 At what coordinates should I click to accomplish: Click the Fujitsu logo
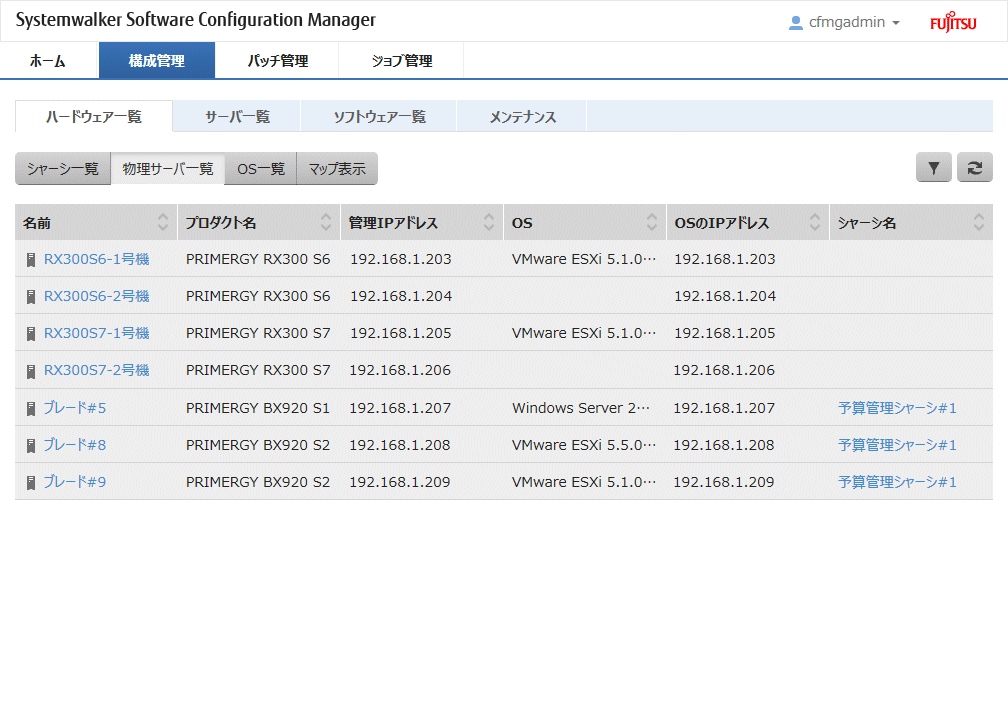click(x=953, y=23)
